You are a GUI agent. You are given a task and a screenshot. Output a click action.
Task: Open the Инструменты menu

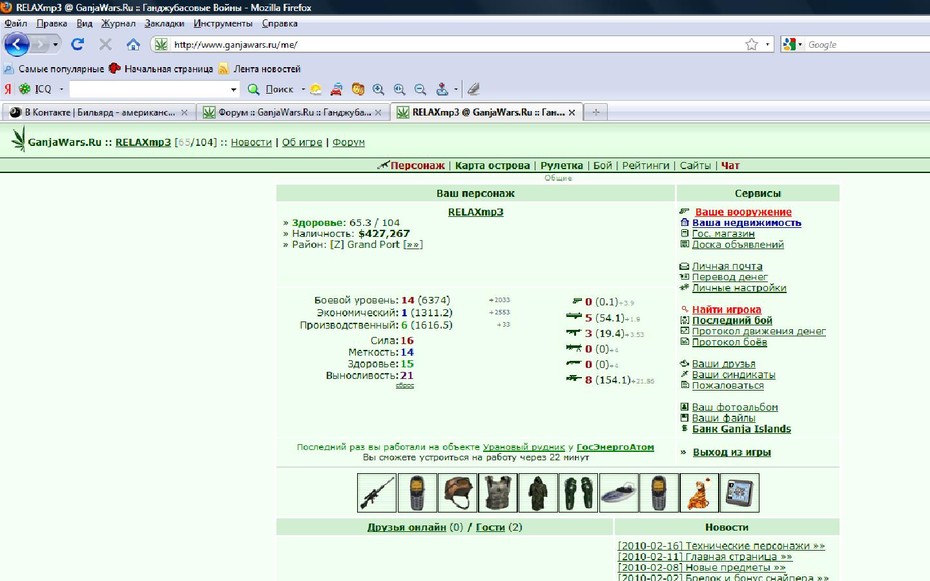(x=223, y=24)
